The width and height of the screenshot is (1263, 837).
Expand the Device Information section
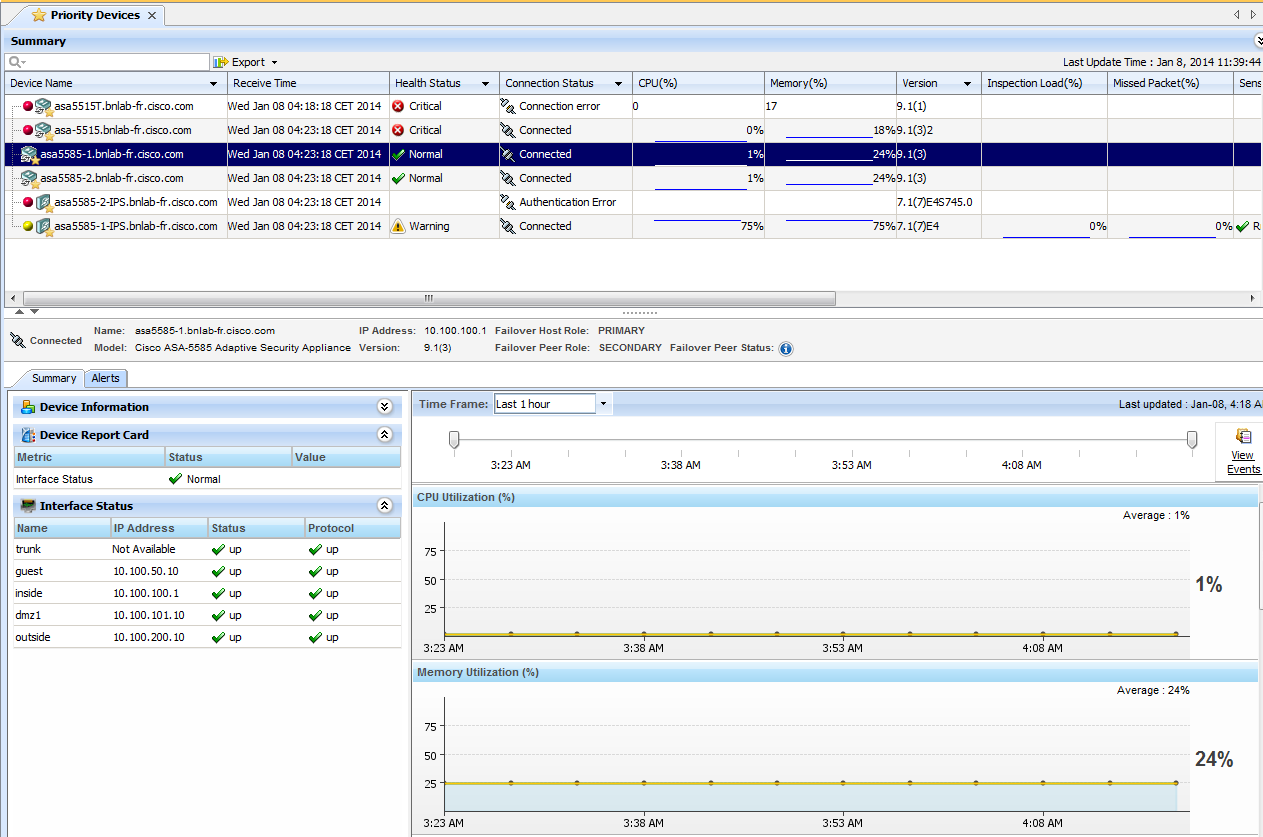point(384,407)
